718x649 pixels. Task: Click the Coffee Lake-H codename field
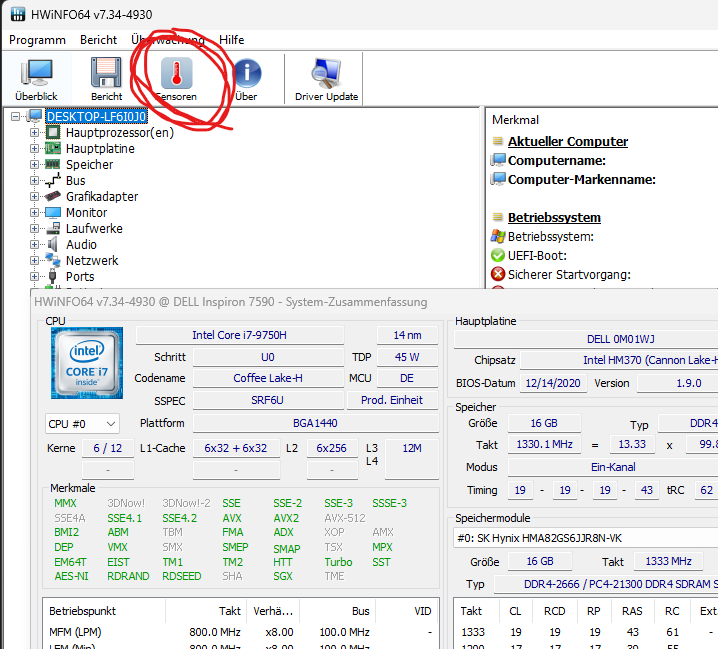[268, 378]
